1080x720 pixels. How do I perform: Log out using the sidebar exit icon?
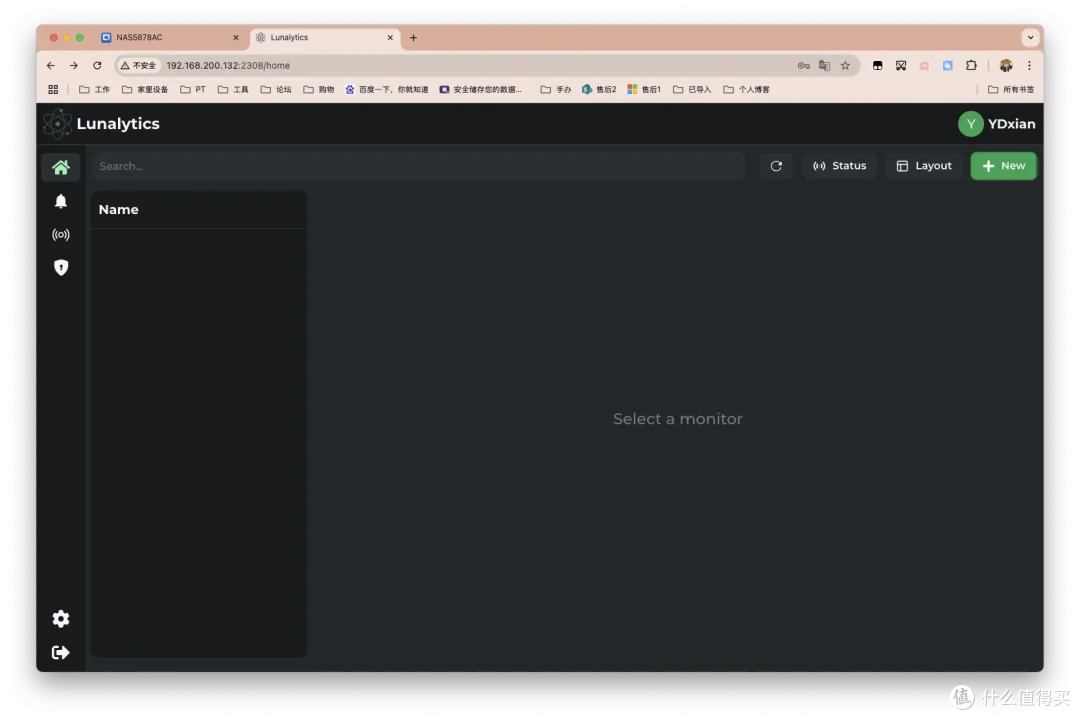[61, 652]
